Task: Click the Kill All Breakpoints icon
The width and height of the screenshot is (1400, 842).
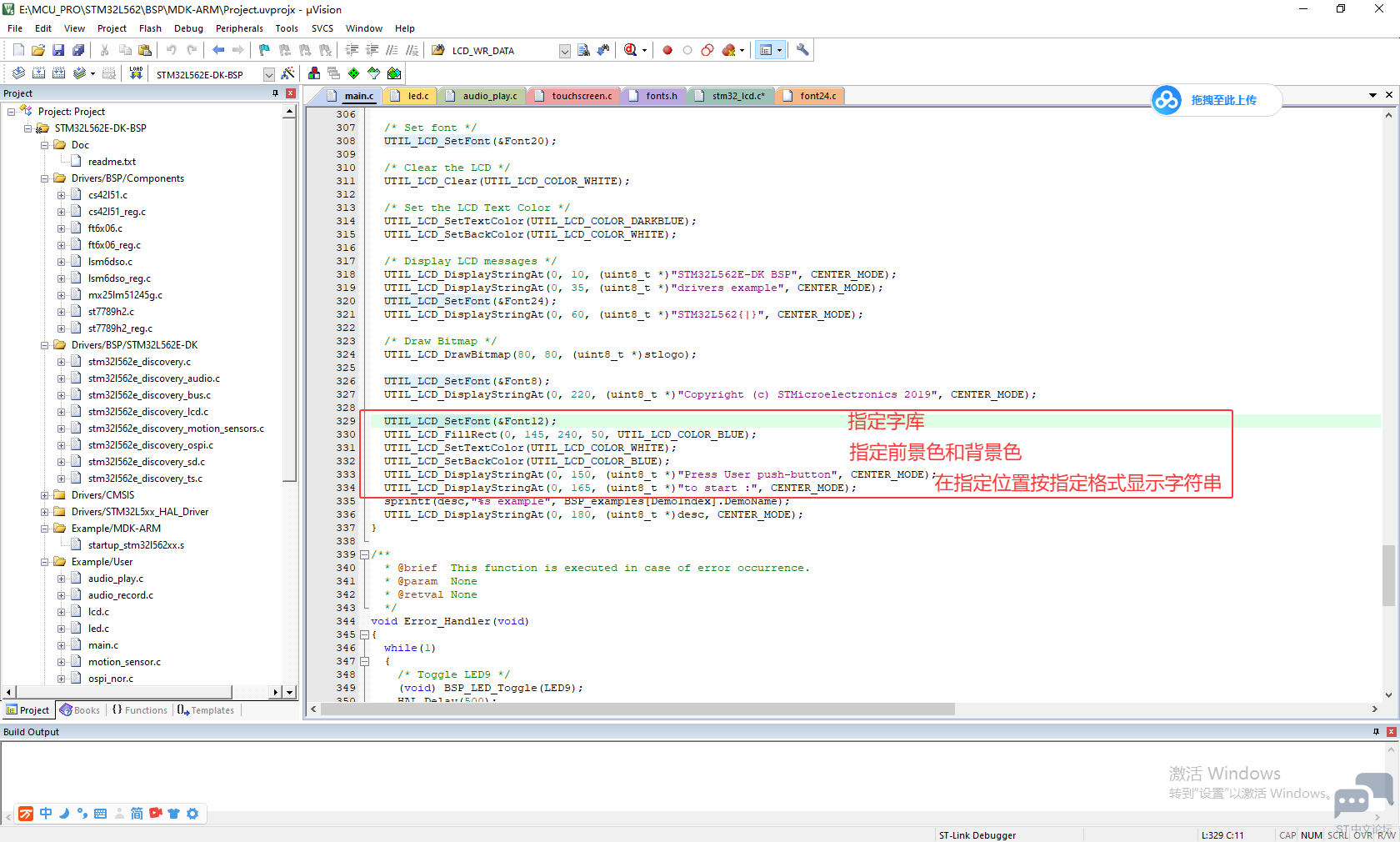Action: point(729,50)
